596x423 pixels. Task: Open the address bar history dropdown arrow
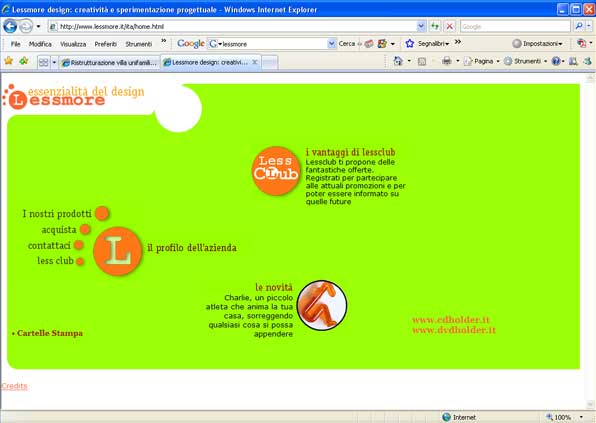(x=421, y=26)
